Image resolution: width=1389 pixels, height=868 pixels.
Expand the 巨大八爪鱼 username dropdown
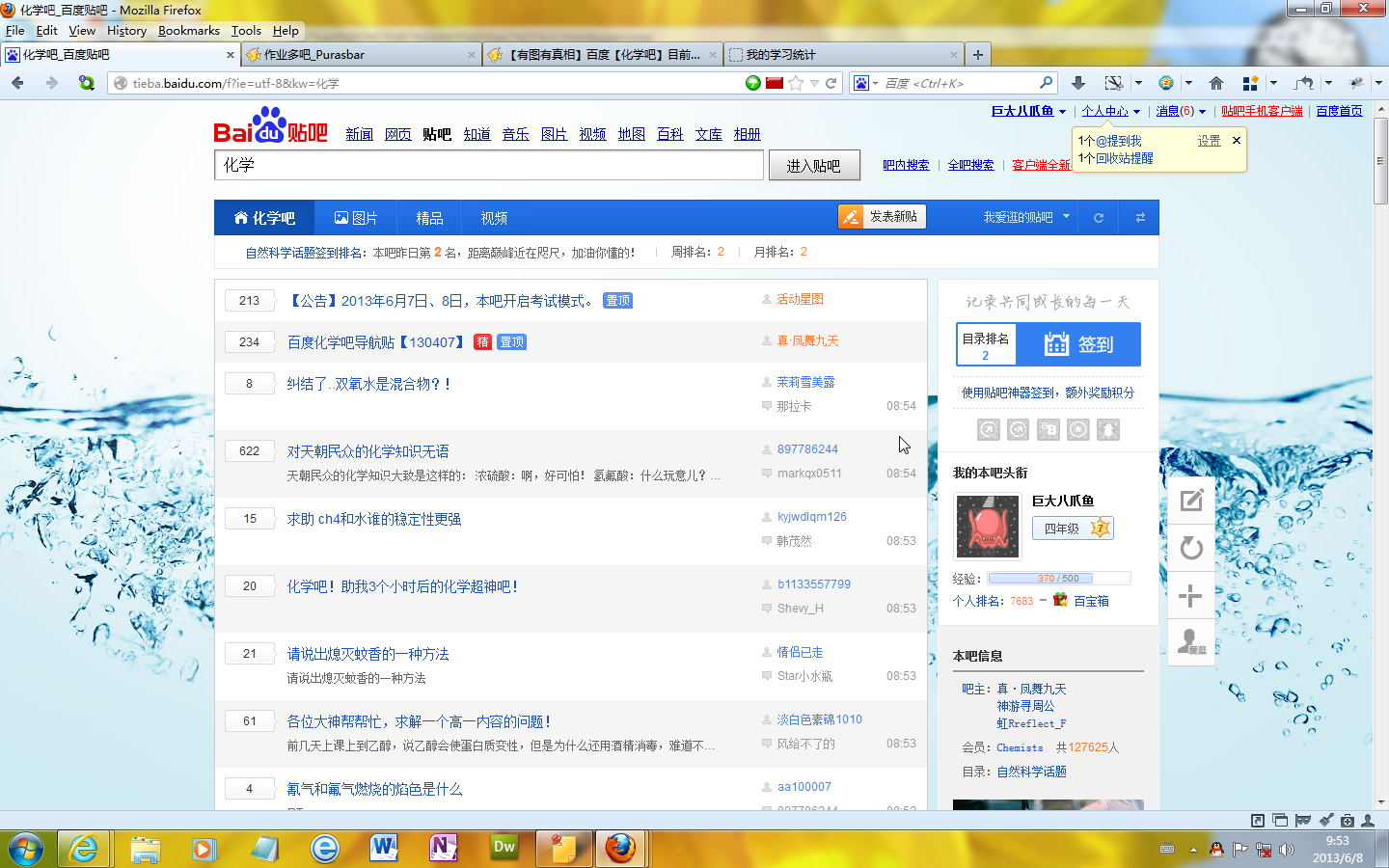click(x=1028, y=112)
